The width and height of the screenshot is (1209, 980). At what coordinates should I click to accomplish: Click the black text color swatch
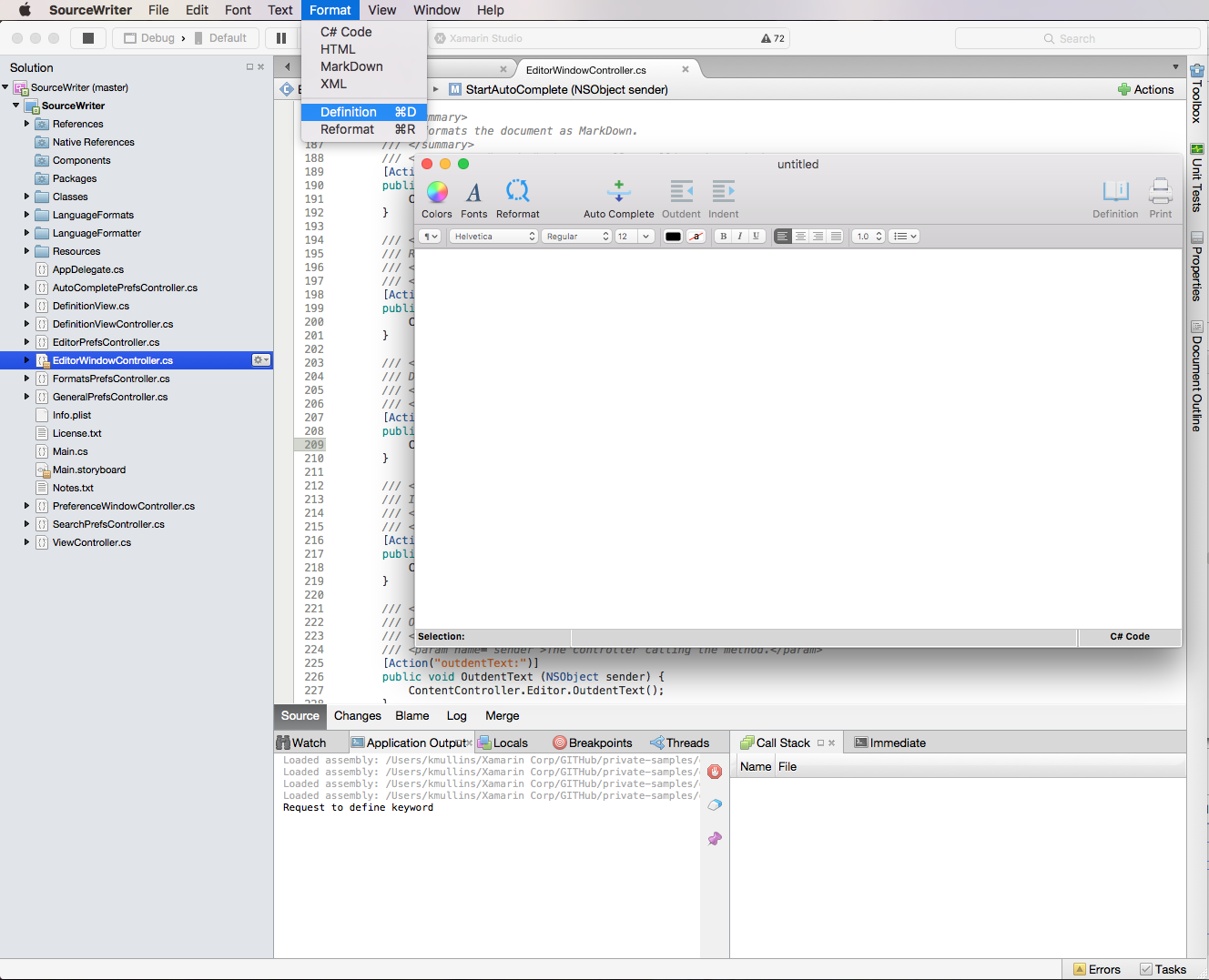click(x=673, y=237)
